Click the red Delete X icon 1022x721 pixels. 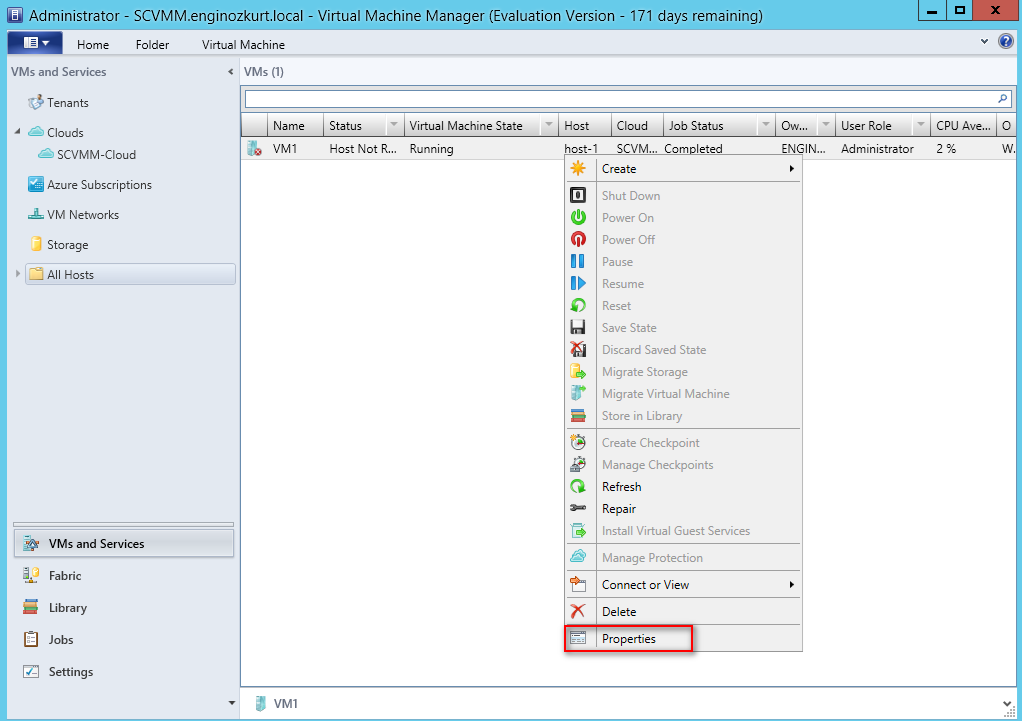[x=577, y=611]
